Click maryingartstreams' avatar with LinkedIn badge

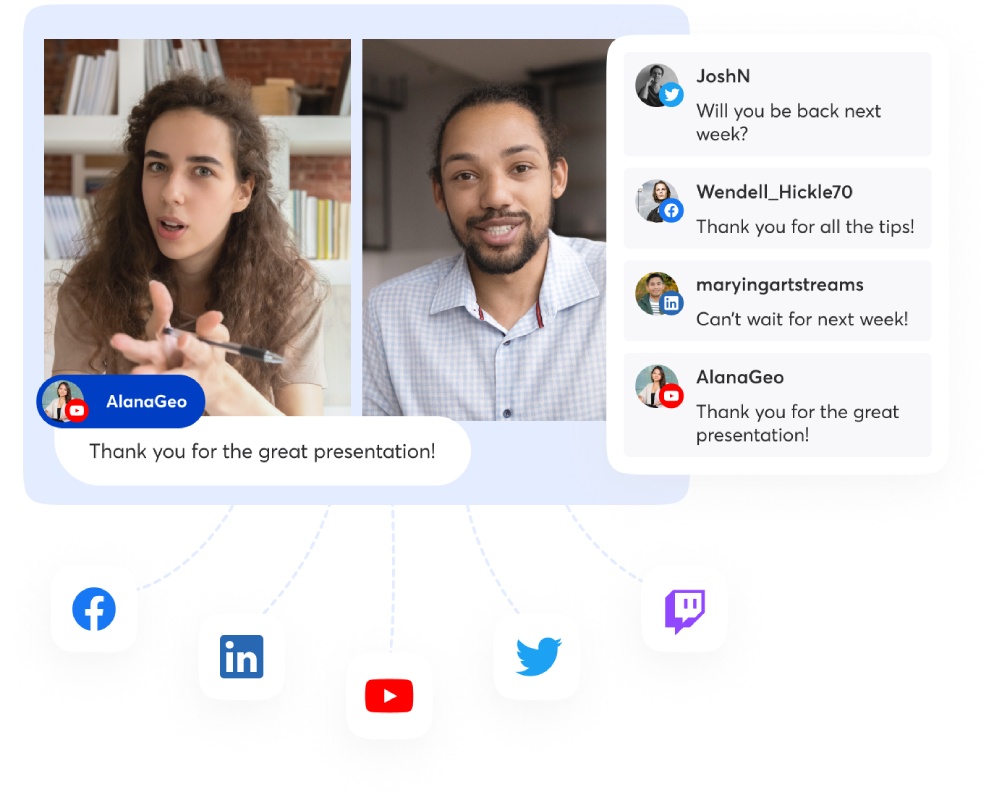click(x=658, y=294)
